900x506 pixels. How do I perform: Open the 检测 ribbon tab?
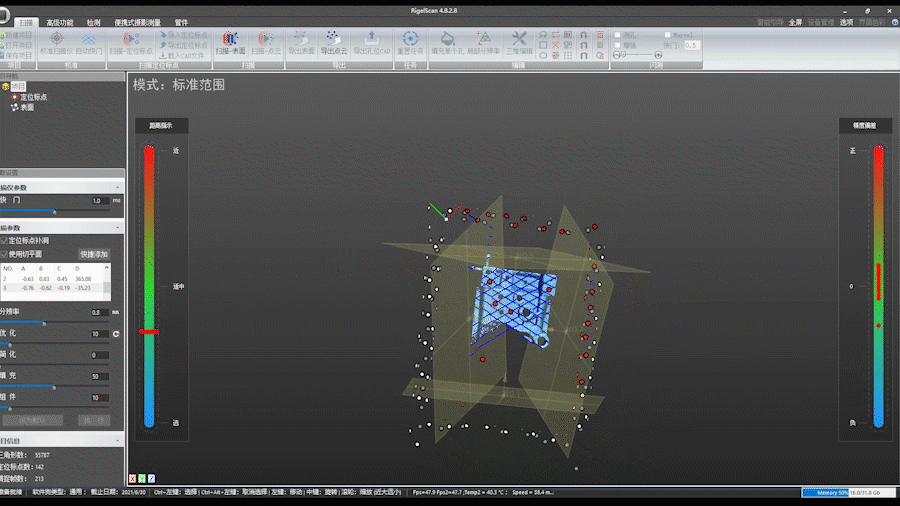coord(94,22)
